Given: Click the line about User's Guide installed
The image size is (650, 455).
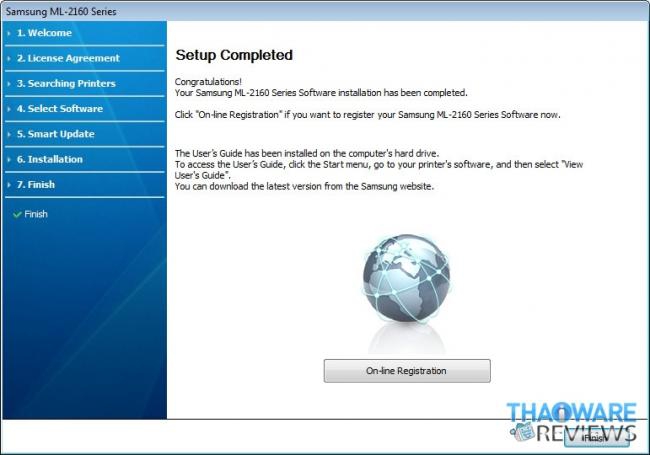Looking at the screenshot, I should click(306, 153).
